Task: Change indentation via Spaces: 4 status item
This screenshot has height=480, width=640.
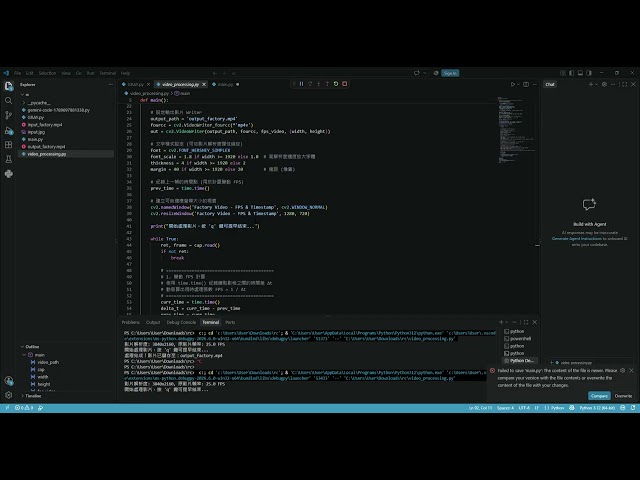Action: pyautogui.click(x=505, y=407)
